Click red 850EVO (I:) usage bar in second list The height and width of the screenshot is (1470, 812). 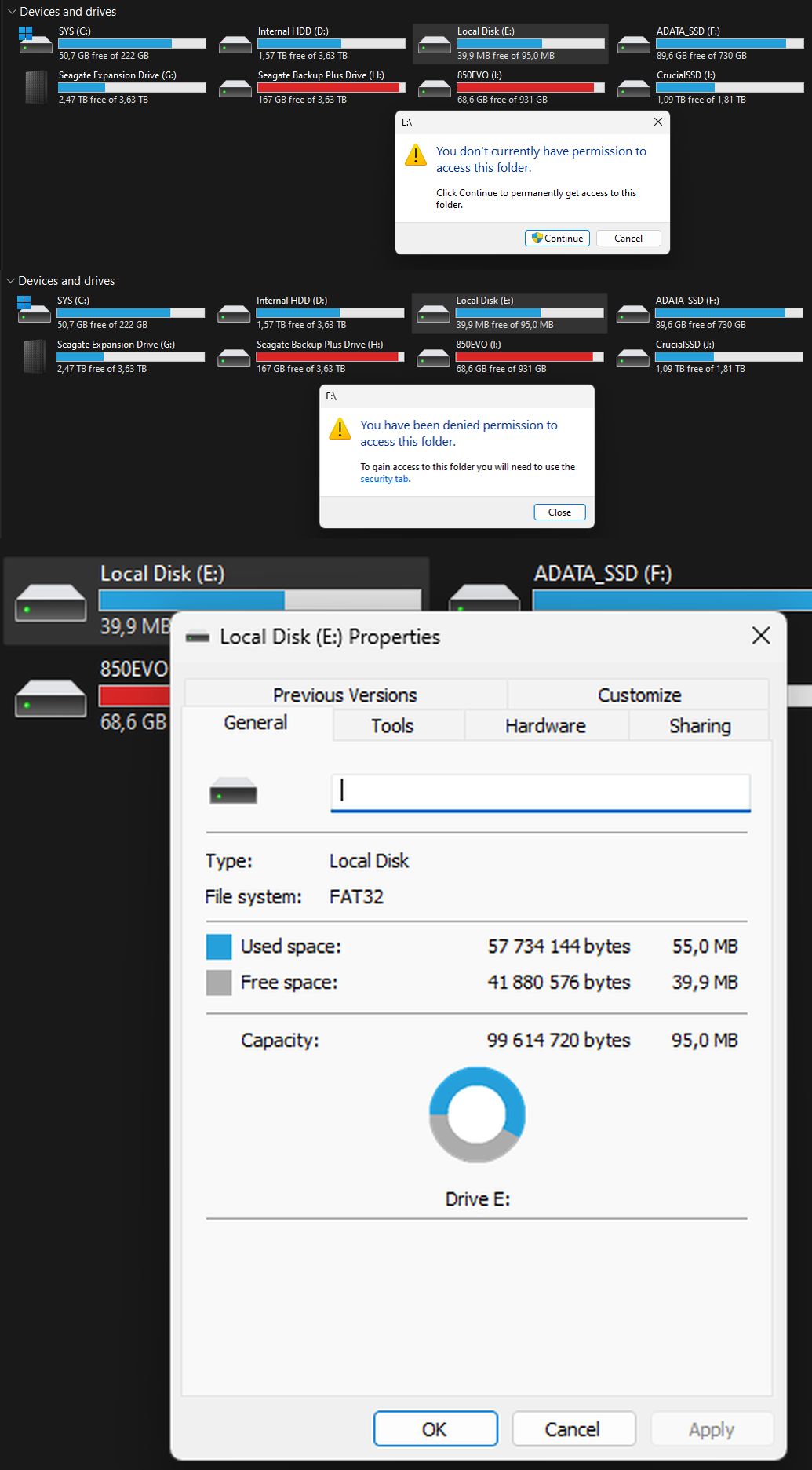coord(530,356)
